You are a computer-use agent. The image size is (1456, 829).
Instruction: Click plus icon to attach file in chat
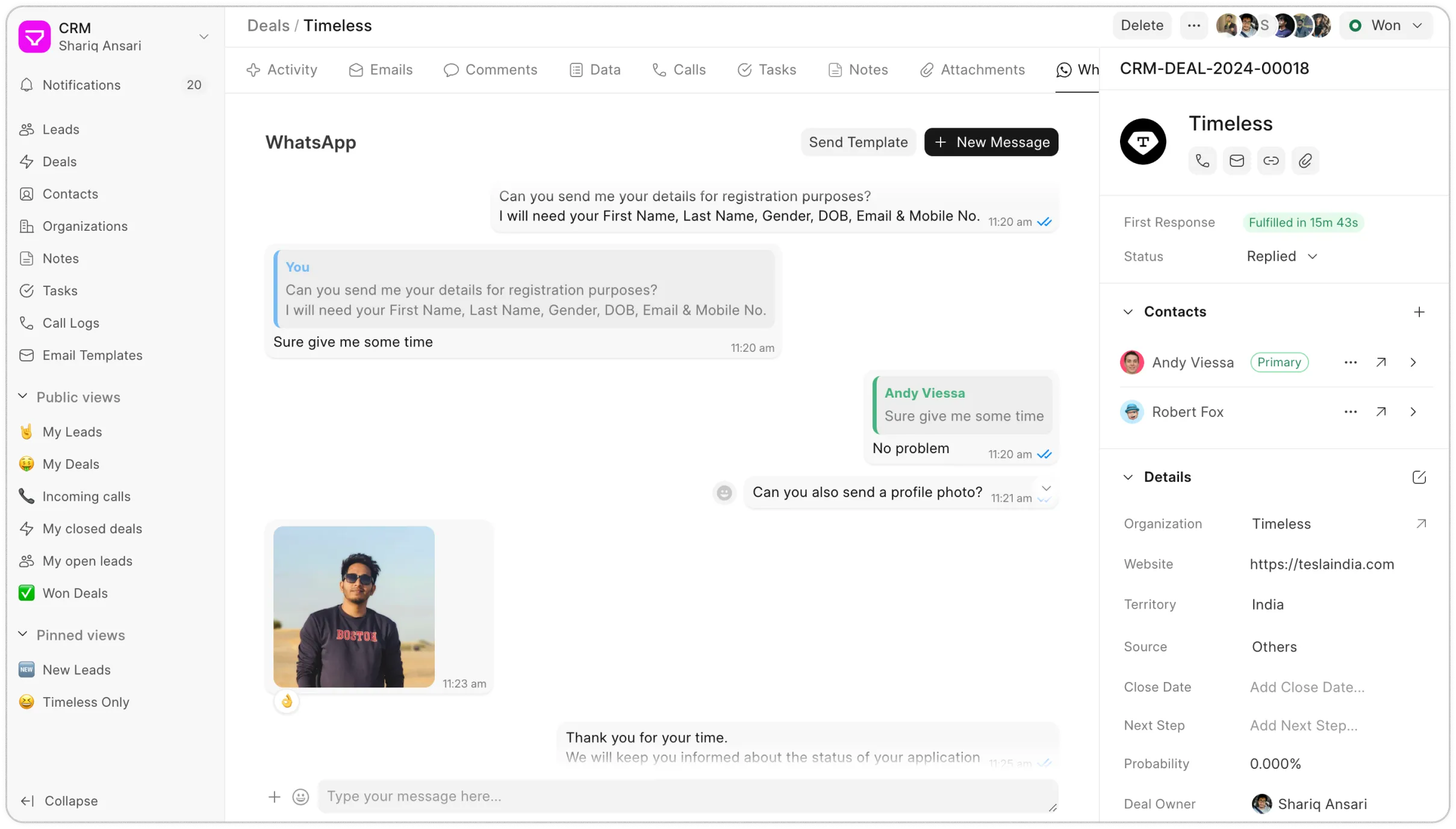(275, 797)
